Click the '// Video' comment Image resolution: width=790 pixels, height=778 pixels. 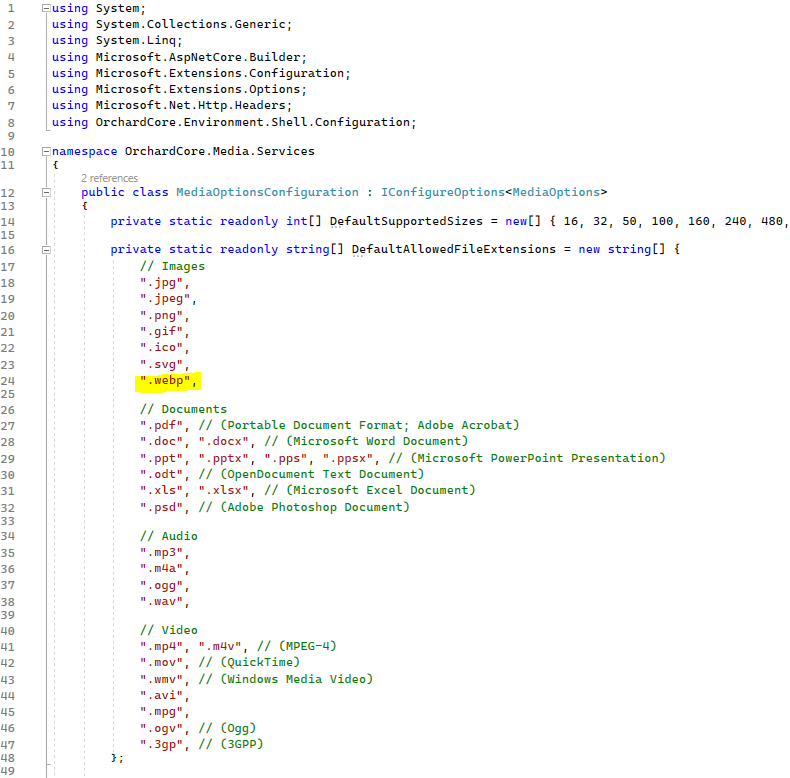click(169, 630)
